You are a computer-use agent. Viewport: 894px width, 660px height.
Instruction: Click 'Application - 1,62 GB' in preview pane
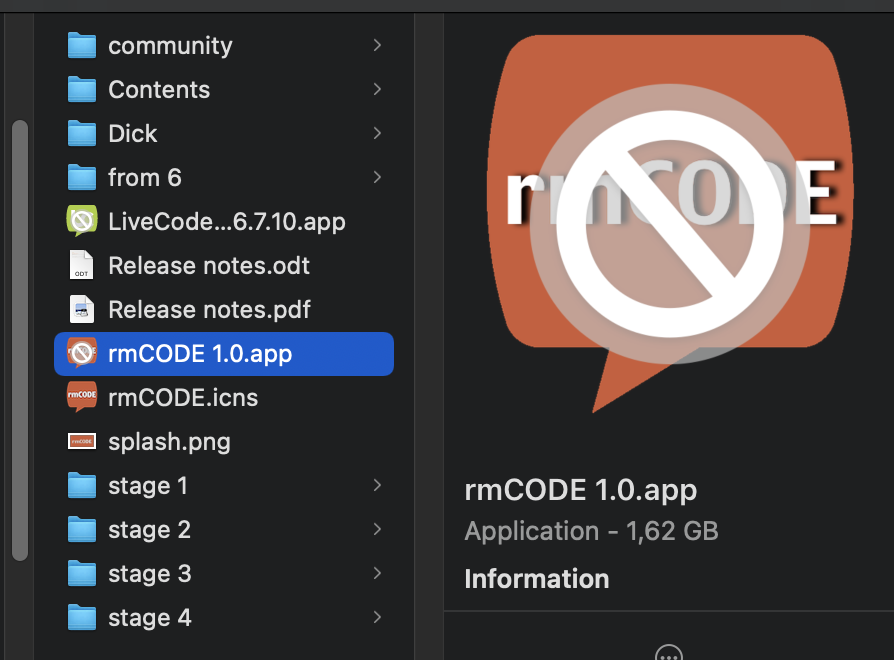pos(591,531)
